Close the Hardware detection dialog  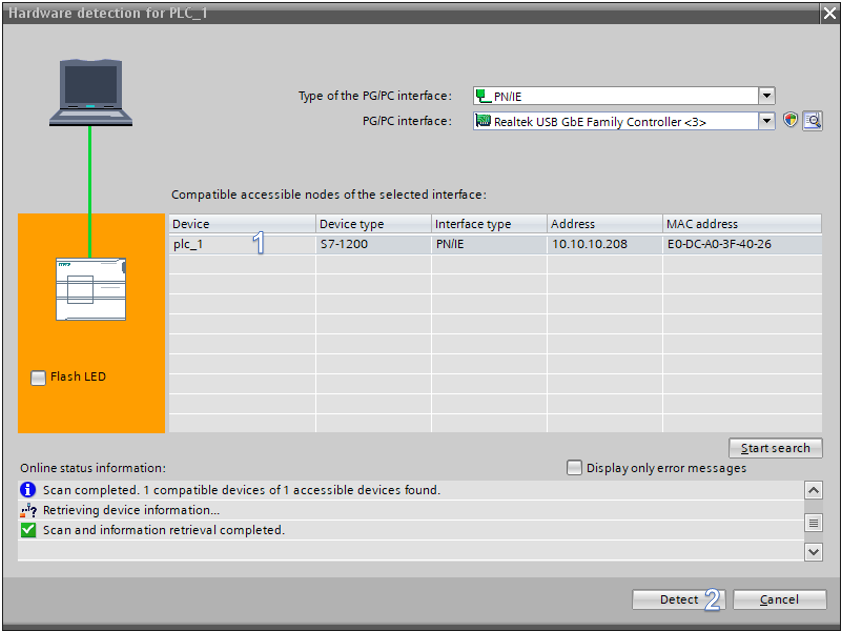[830, 13]
